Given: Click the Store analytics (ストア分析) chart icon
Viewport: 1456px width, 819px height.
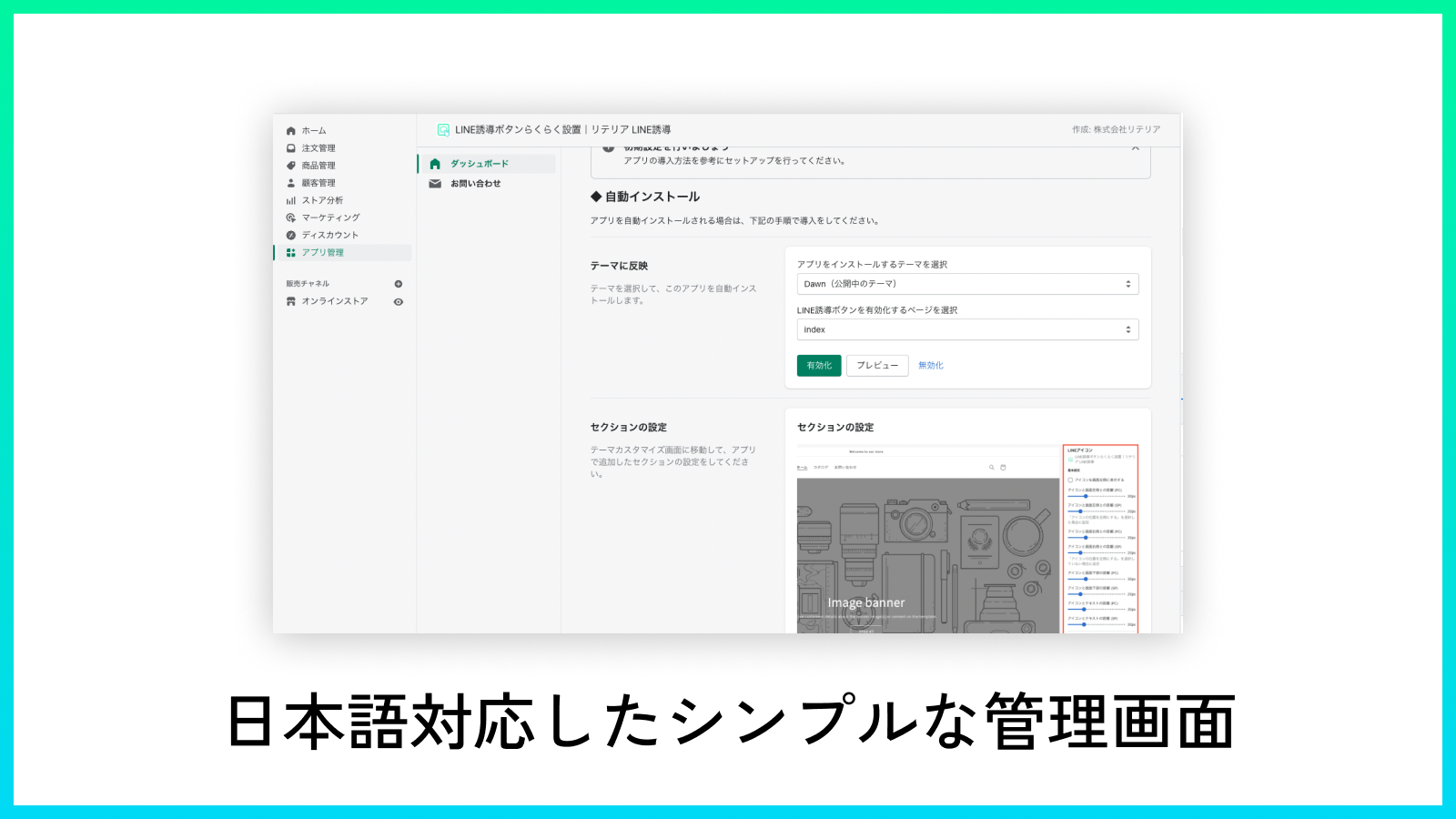Looking at the screenshot, I should tap(291, 200).
